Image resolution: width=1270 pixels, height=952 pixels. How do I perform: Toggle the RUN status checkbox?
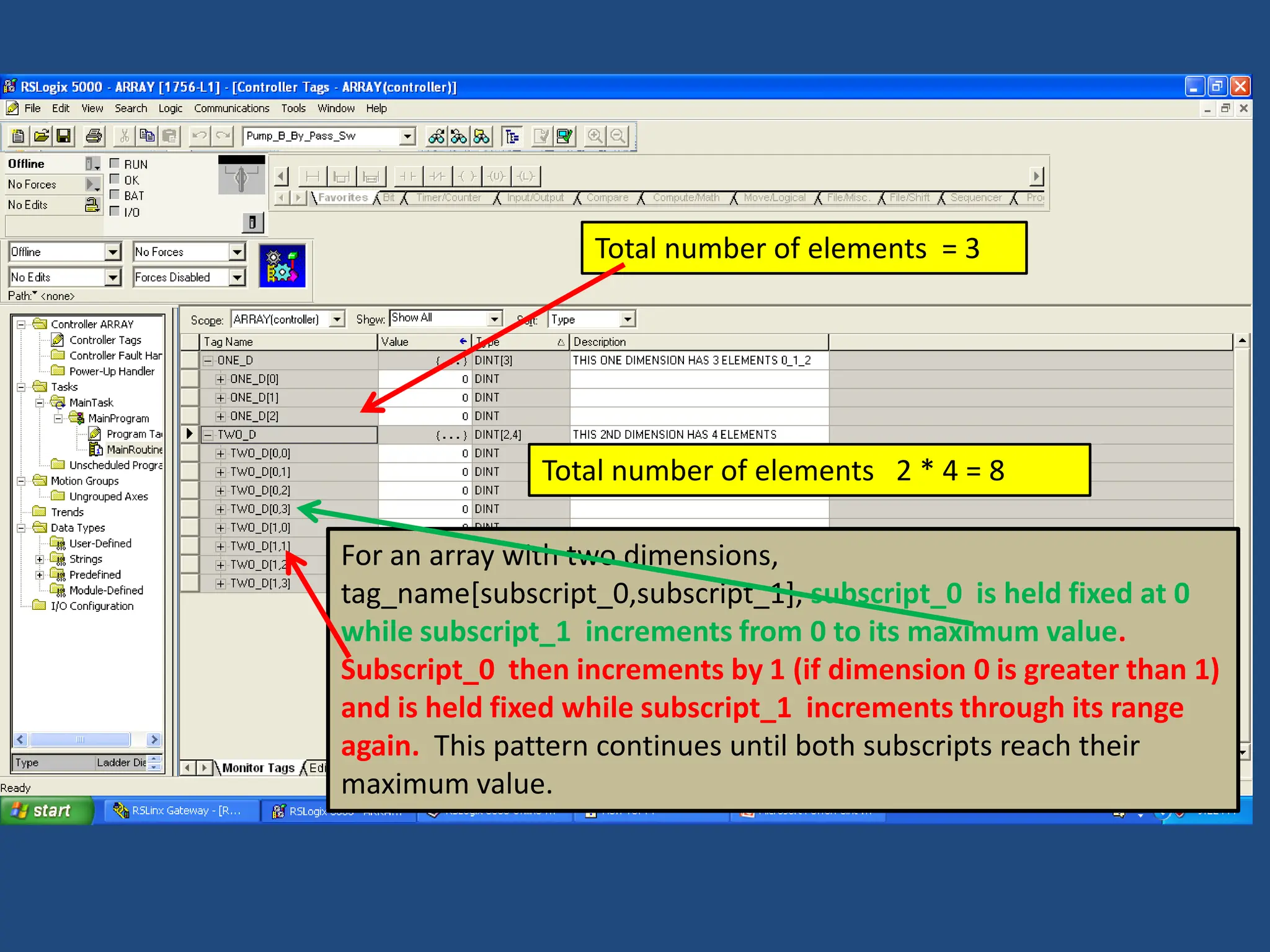point(115,164)
